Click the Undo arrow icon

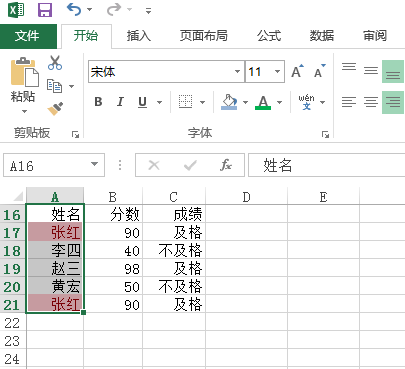pyautogui.click(x=74, y=9)
